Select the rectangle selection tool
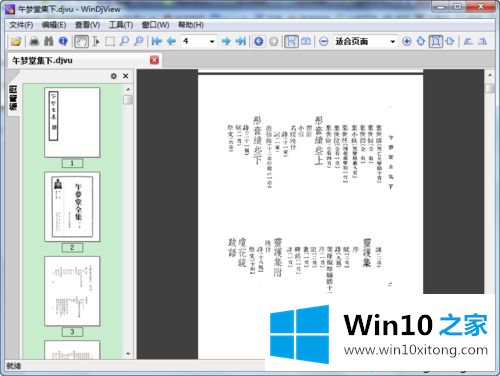Screen dimensions: 500x376 click(x=110, y=41)
